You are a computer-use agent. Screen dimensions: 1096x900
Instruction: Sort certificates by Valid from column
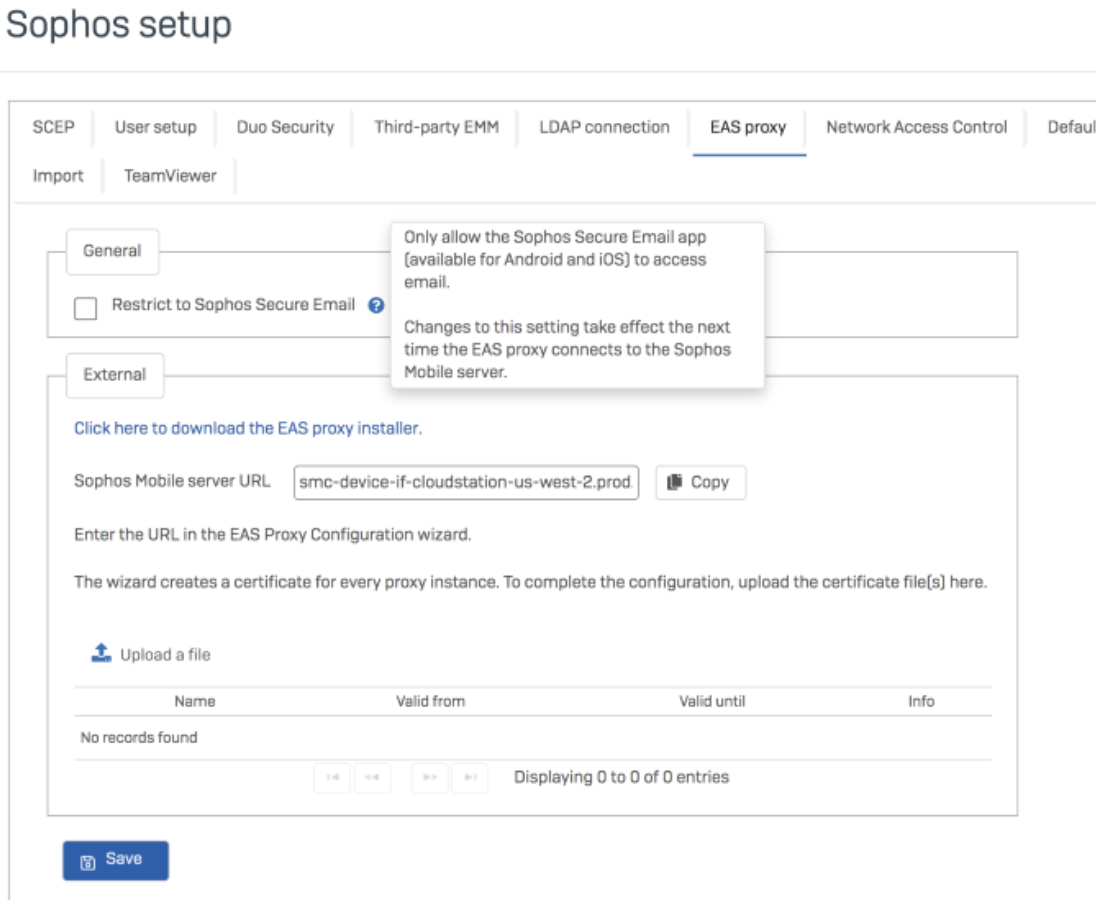[430, 701]
